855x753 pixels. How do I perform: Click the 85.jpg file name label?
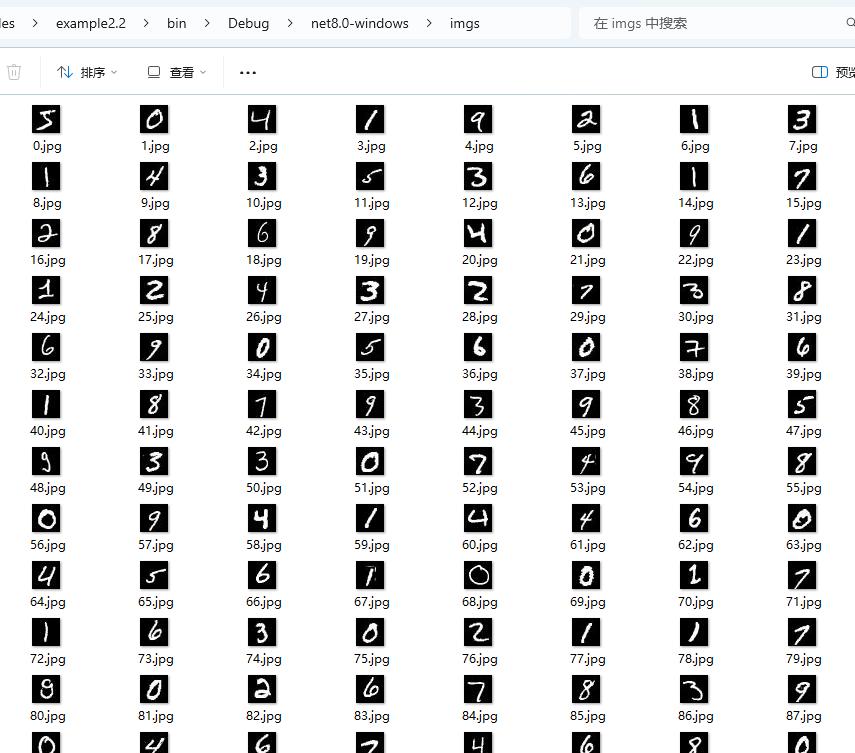click(x=588, y=716)
